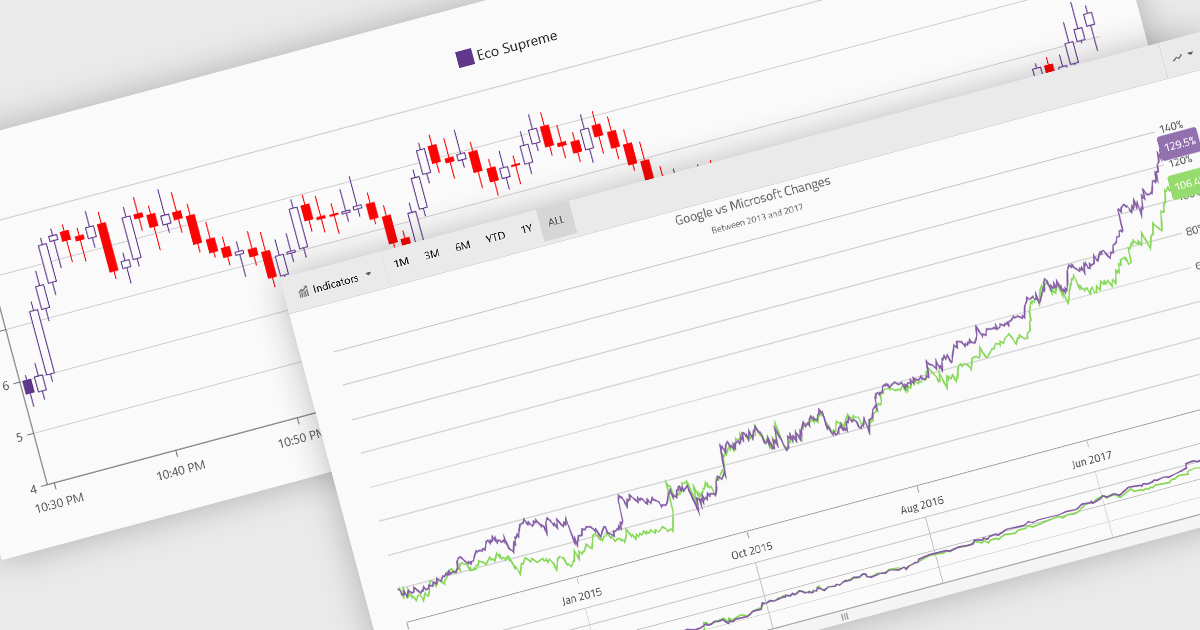Viewport: 1200px width, 630px height.
Task: Click the navigator scrollbar handle
Action: click(x=844, y=616)
